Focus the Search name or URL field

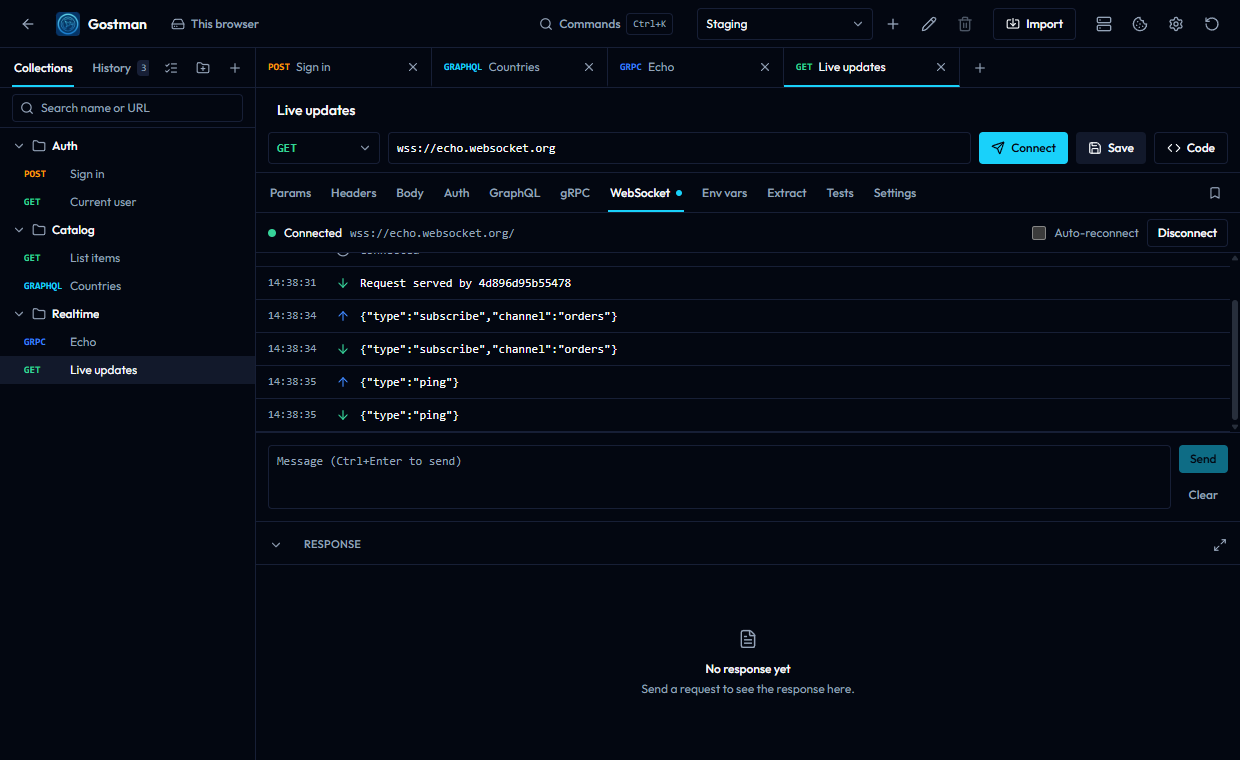click(x=127, y=108)
